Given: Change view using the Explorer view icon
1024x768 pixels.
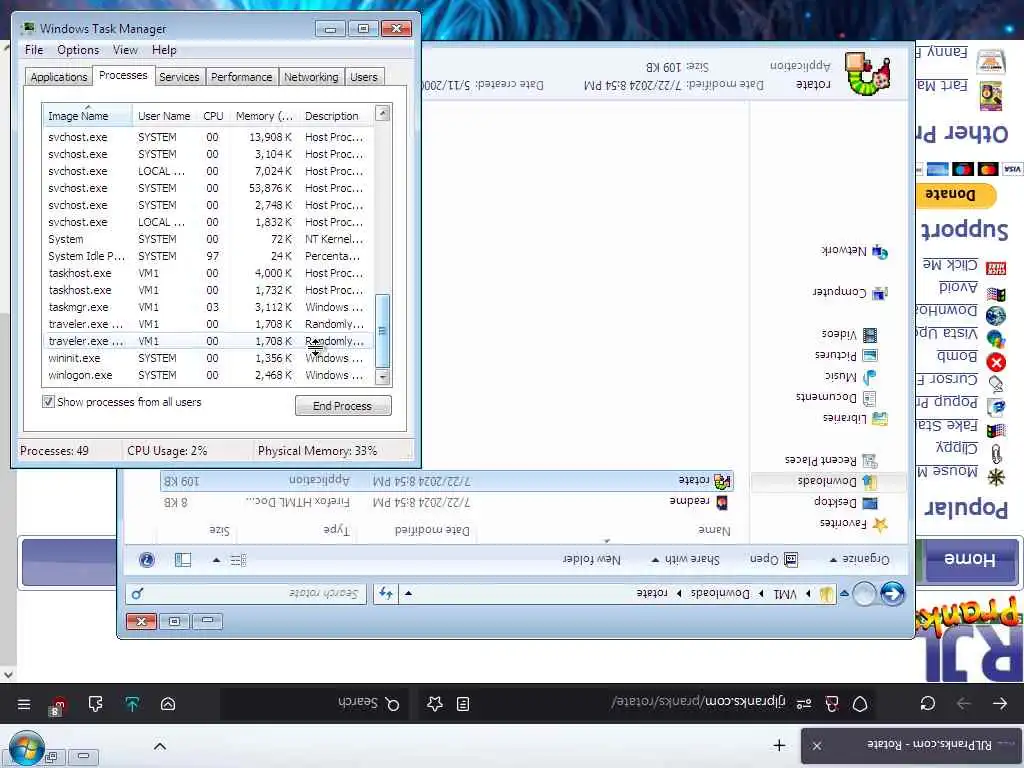Looking at the screenshot, I should pyautogui.click(x=238, y=560).
